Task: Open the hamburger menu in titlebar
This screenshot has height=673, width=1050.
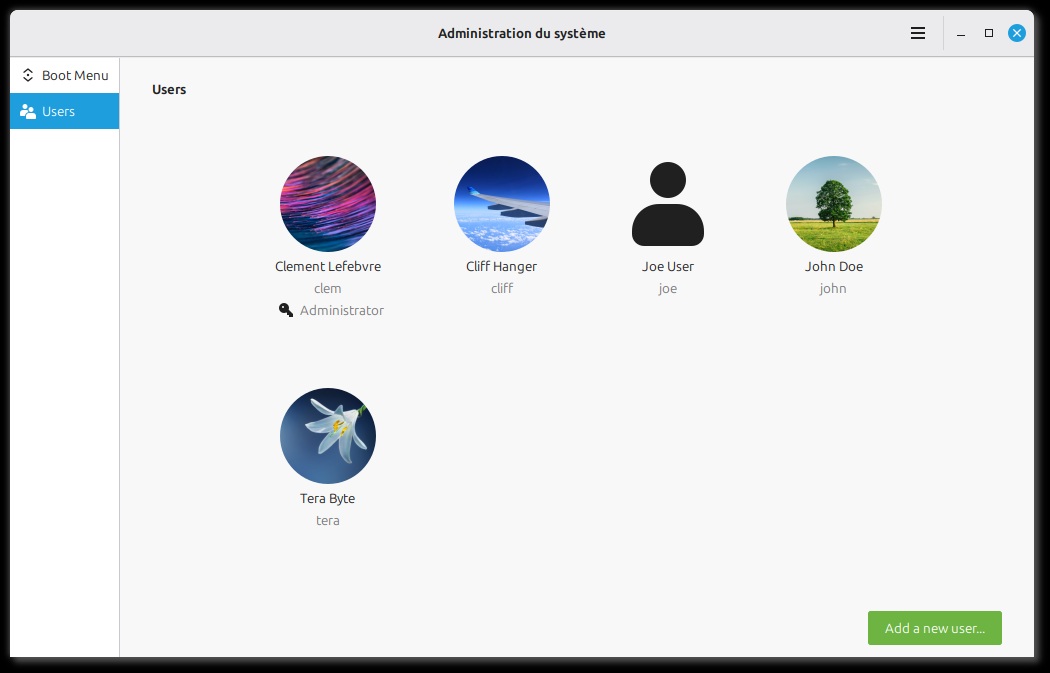Action: click(917, 32)
